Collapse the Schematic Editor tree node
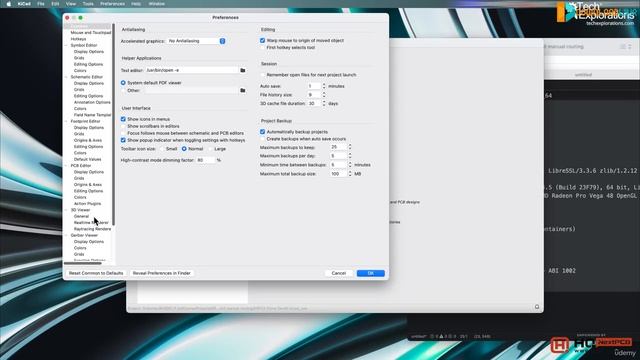This screenshot has width=640, height=360. pyautogui.click(x=67, y=77)
